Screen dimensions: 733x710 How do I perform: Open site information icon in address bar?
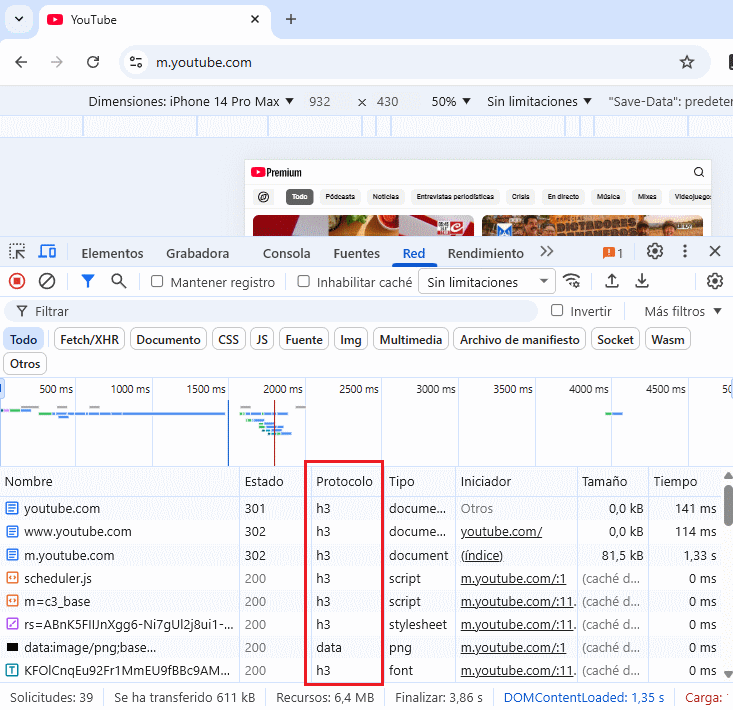click(x=136, y=62)
